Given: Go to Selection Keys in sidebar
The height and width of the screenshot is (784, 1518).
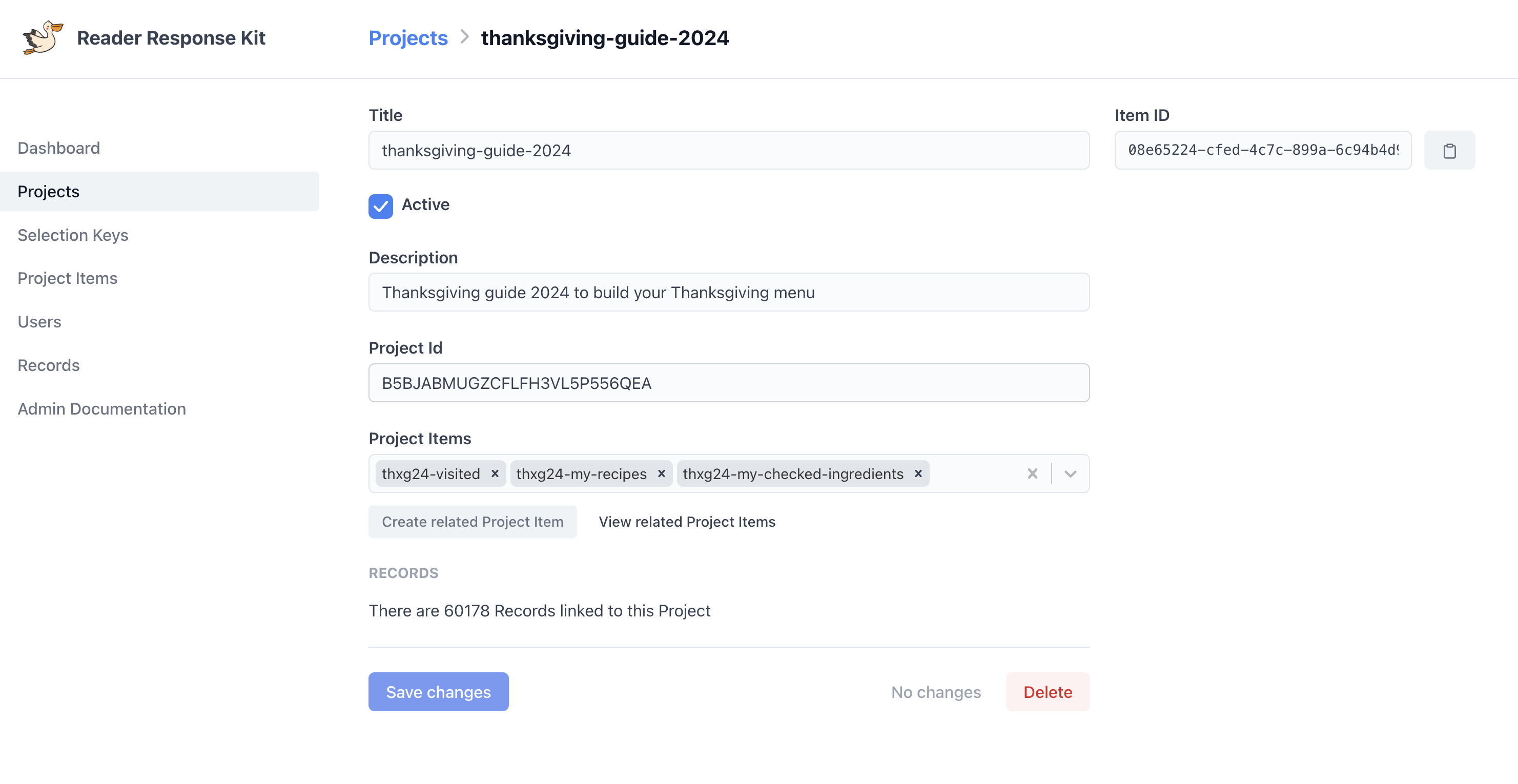Looking at the screenshot, I should [x=73, y=235].
